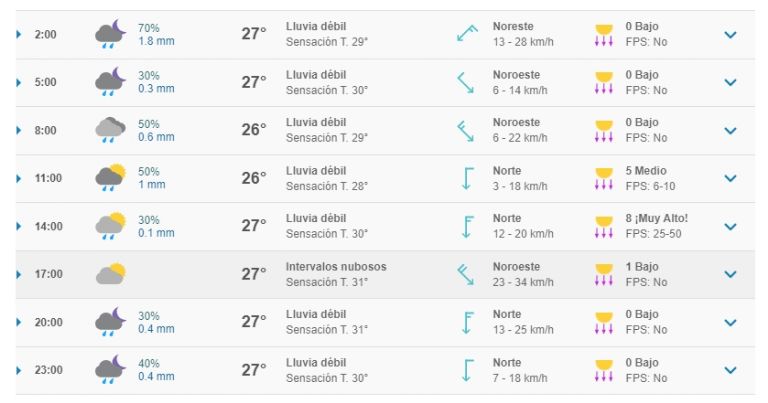Click the sun and rain icon for 11:00
The height and width of the screenshot is (403, 768).
[110, 178]
